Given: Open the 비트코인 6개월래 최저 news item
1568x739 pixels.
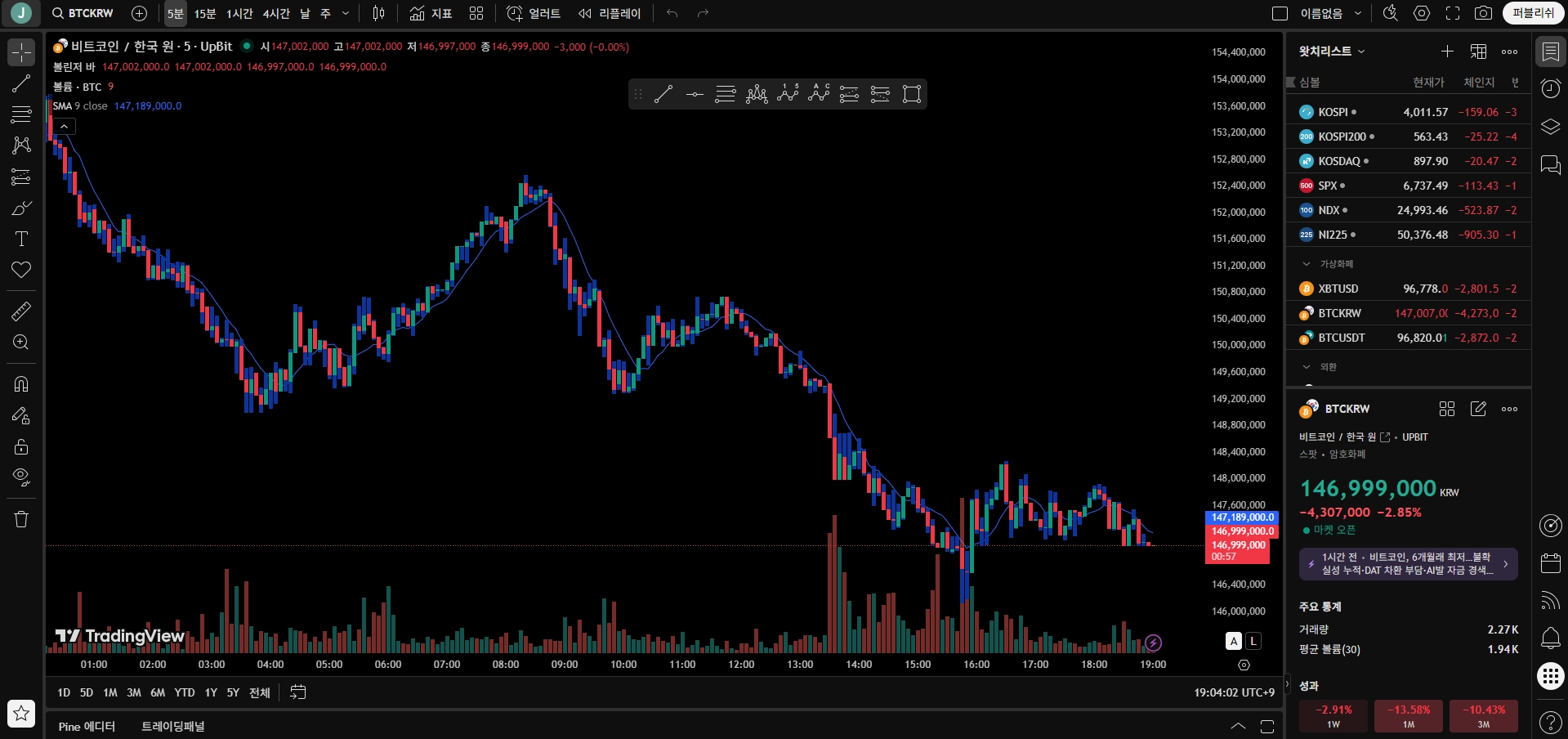Looking at the screenshot, I should pos(1409,564).
